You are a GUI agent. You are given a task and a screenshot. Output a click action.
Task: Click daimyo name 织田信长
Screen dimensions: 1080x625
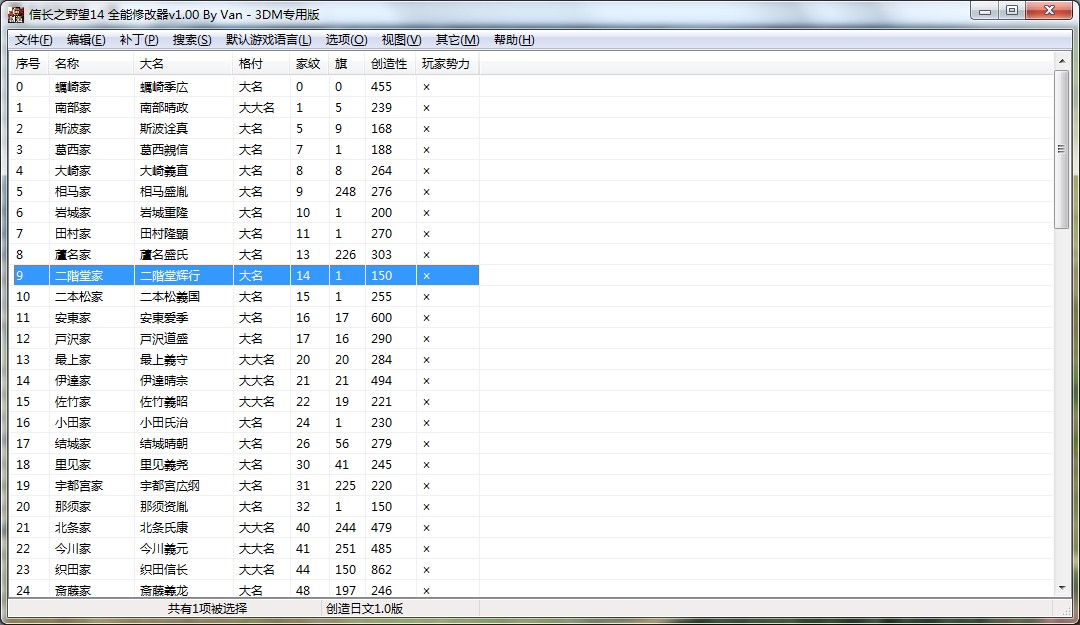163,570
